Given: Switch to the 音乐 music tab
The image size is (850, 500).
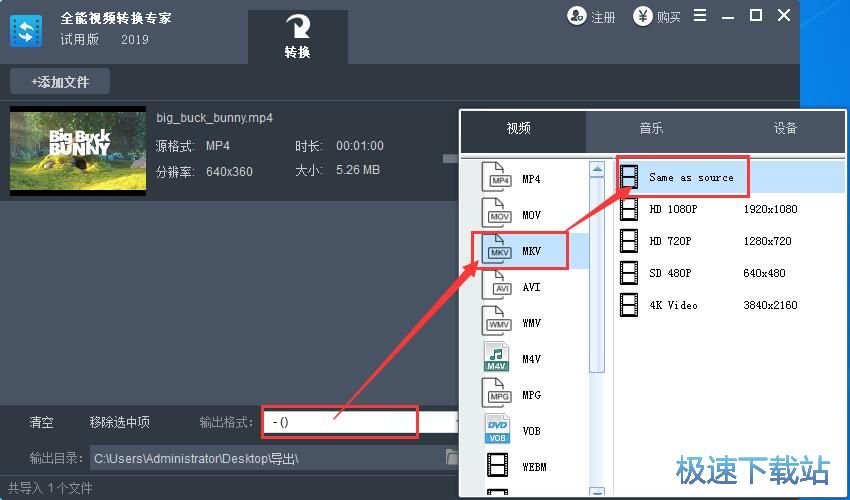Looking at the screenshot, I should pos(651,129).
